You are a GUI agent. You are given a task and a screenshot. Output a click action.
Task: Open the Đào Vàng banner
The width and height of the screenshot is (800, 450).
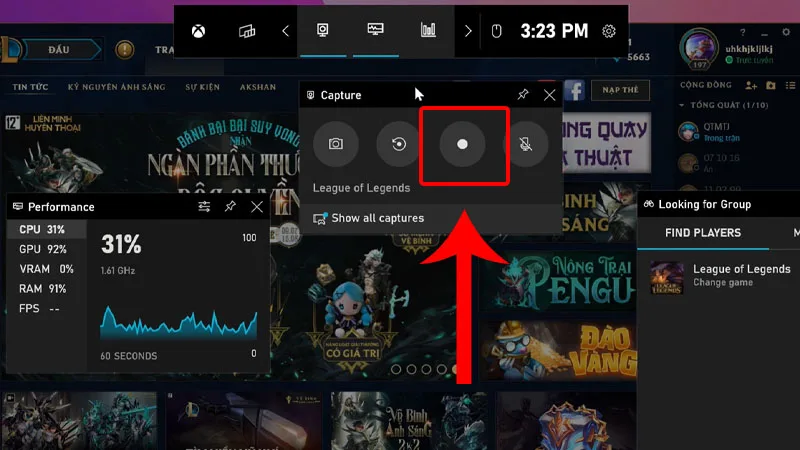[559, 350]
